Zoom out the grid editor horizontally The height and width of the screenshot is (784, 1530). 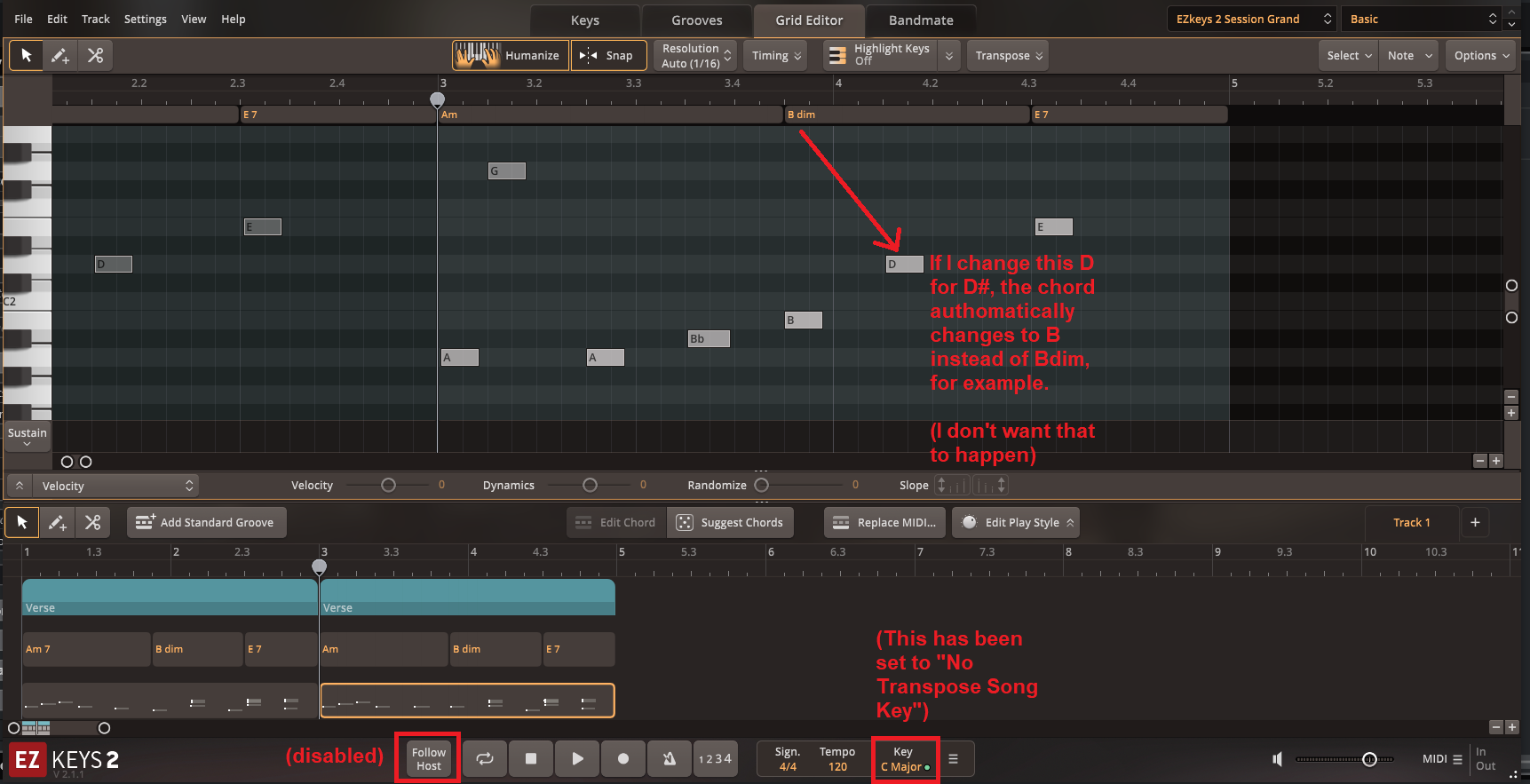click(1479, 461)
